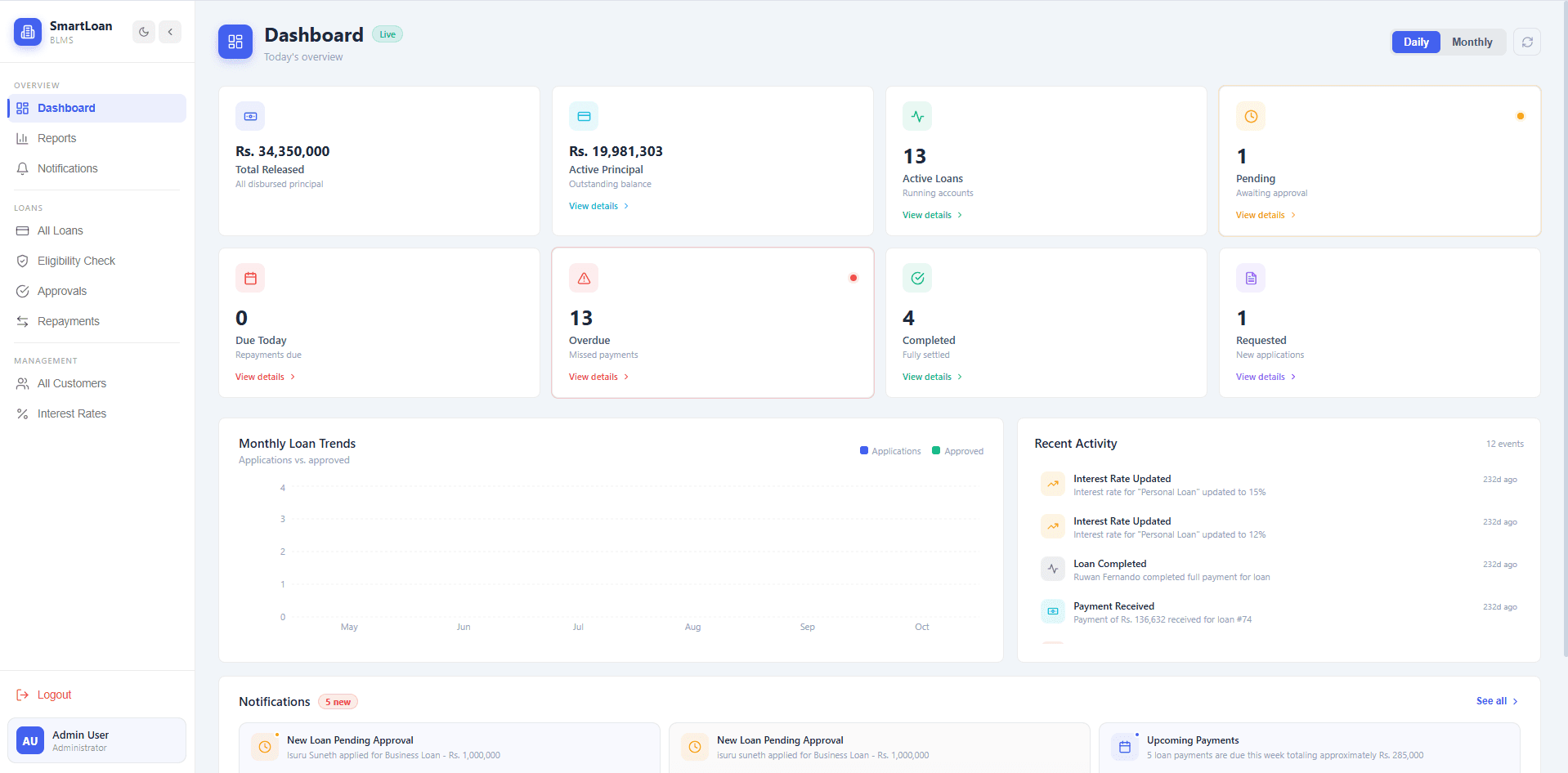The image size is (1568, 773).
Task: View details of Pending loans
Action: point(1266,215)
